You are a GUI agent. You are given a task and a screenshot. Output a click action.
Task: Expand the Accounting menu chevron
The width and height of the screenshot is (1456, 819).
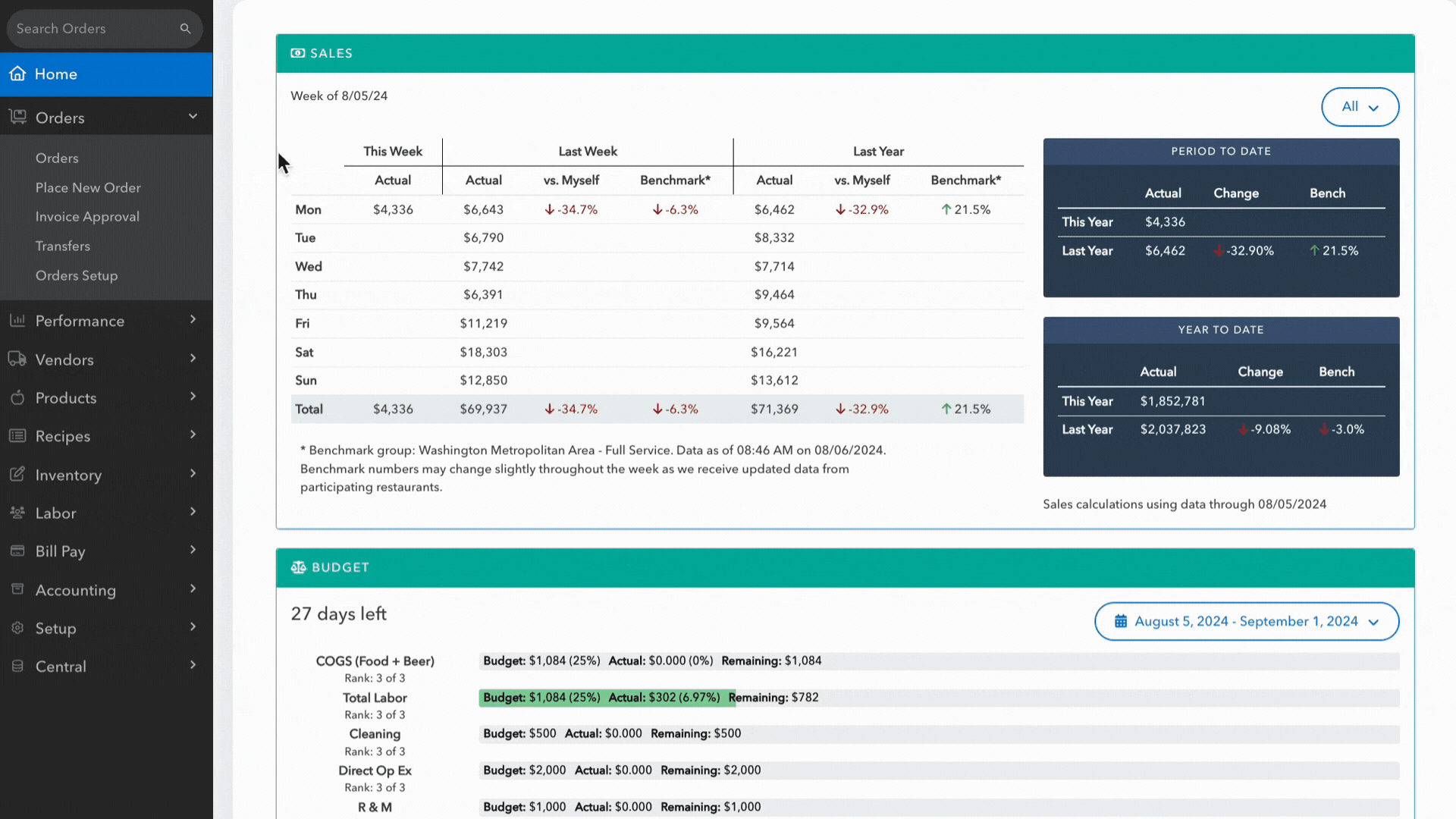pos(193,588)
